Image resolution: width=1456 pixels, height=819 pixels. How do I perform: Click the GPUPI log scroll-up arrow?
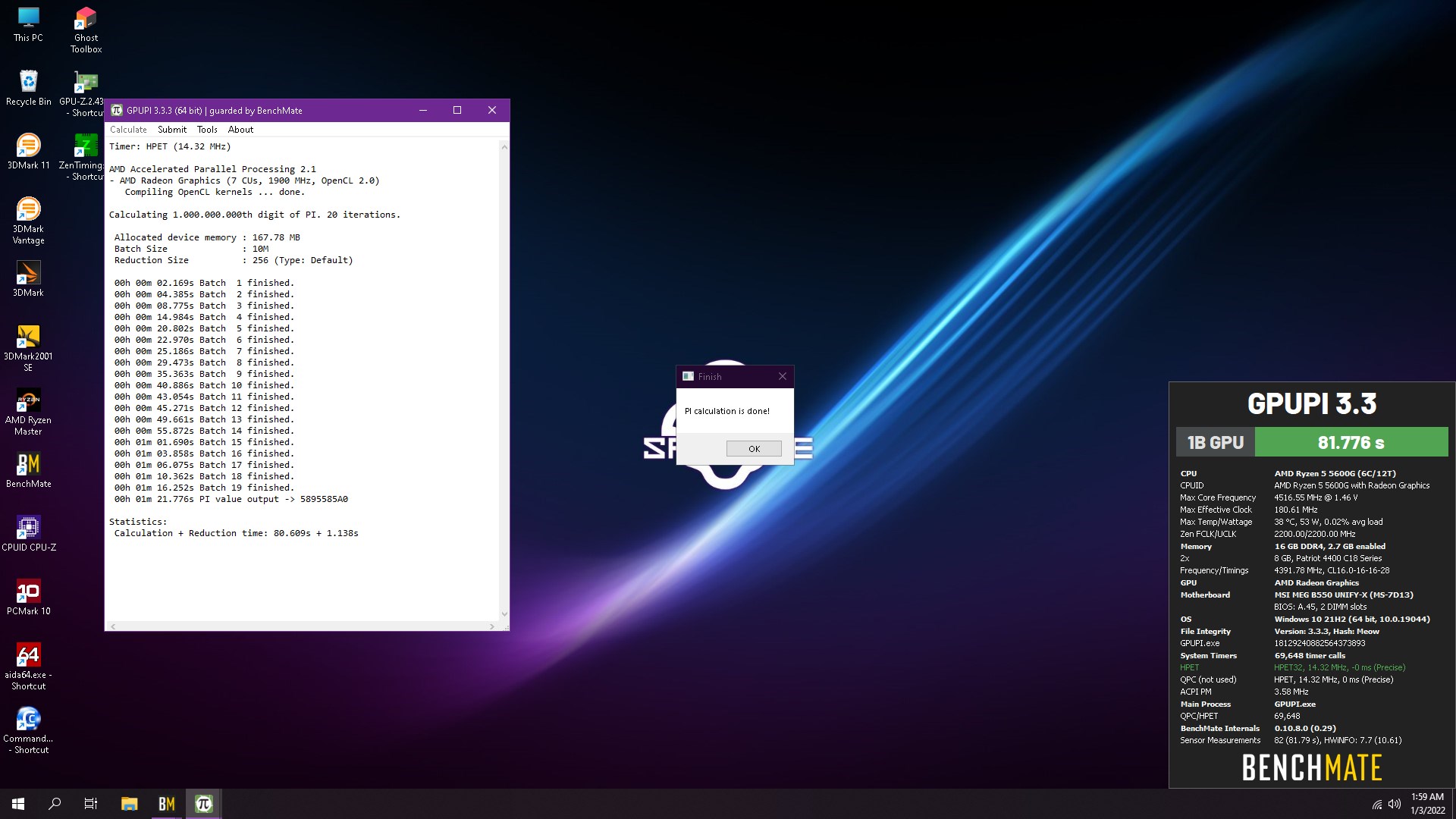504,147
